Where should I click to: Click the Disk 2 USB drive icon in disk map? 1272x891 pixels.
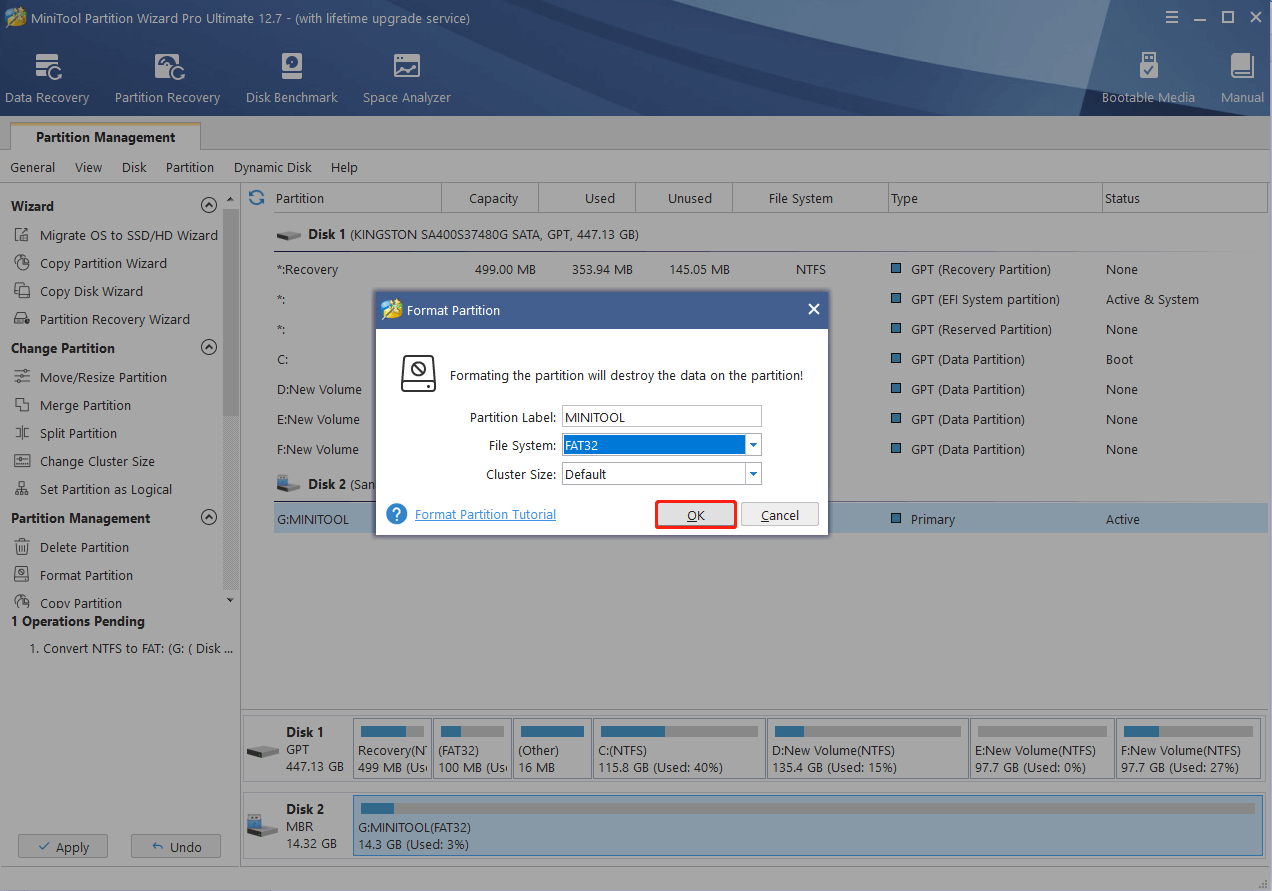click(x=262, y=825)
